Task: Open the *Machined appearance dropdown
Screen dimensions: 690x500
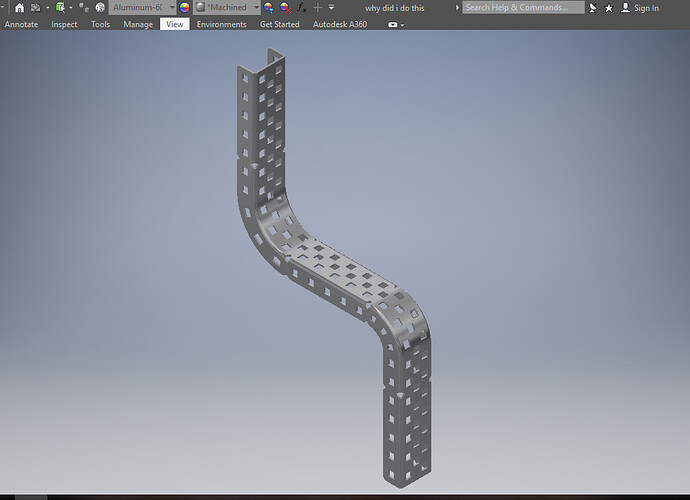Action: tap(227, 7)
